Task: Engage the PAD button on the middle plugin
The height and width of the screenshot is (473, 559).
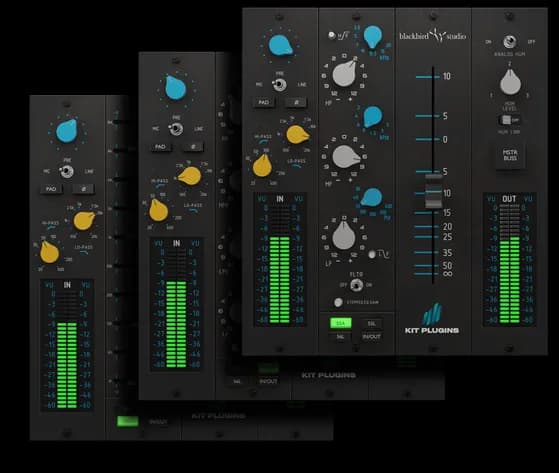Action: pyautogui.click(x=160, y=147)
